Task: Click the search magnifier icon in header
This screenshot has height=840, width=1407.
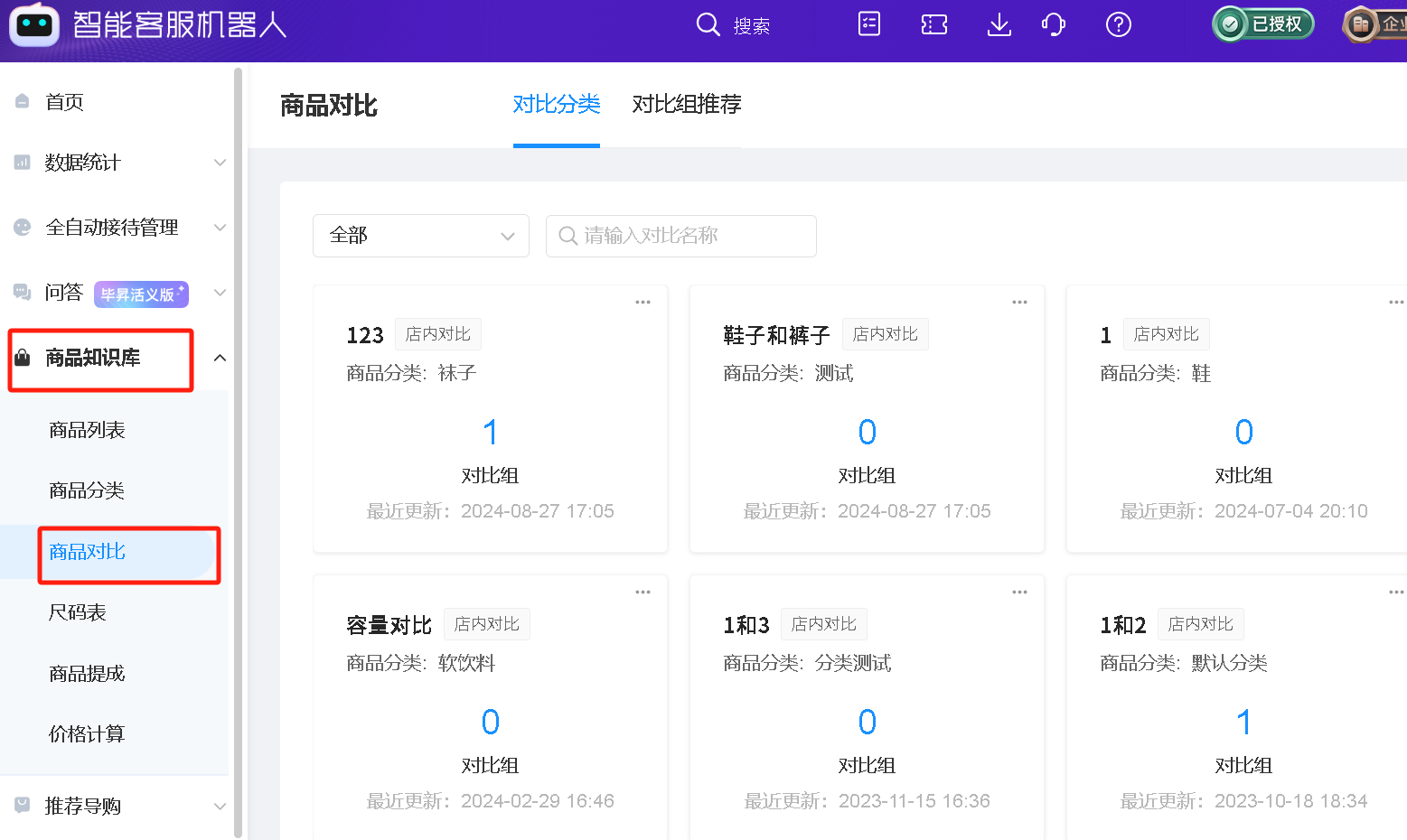Action: 708,24
